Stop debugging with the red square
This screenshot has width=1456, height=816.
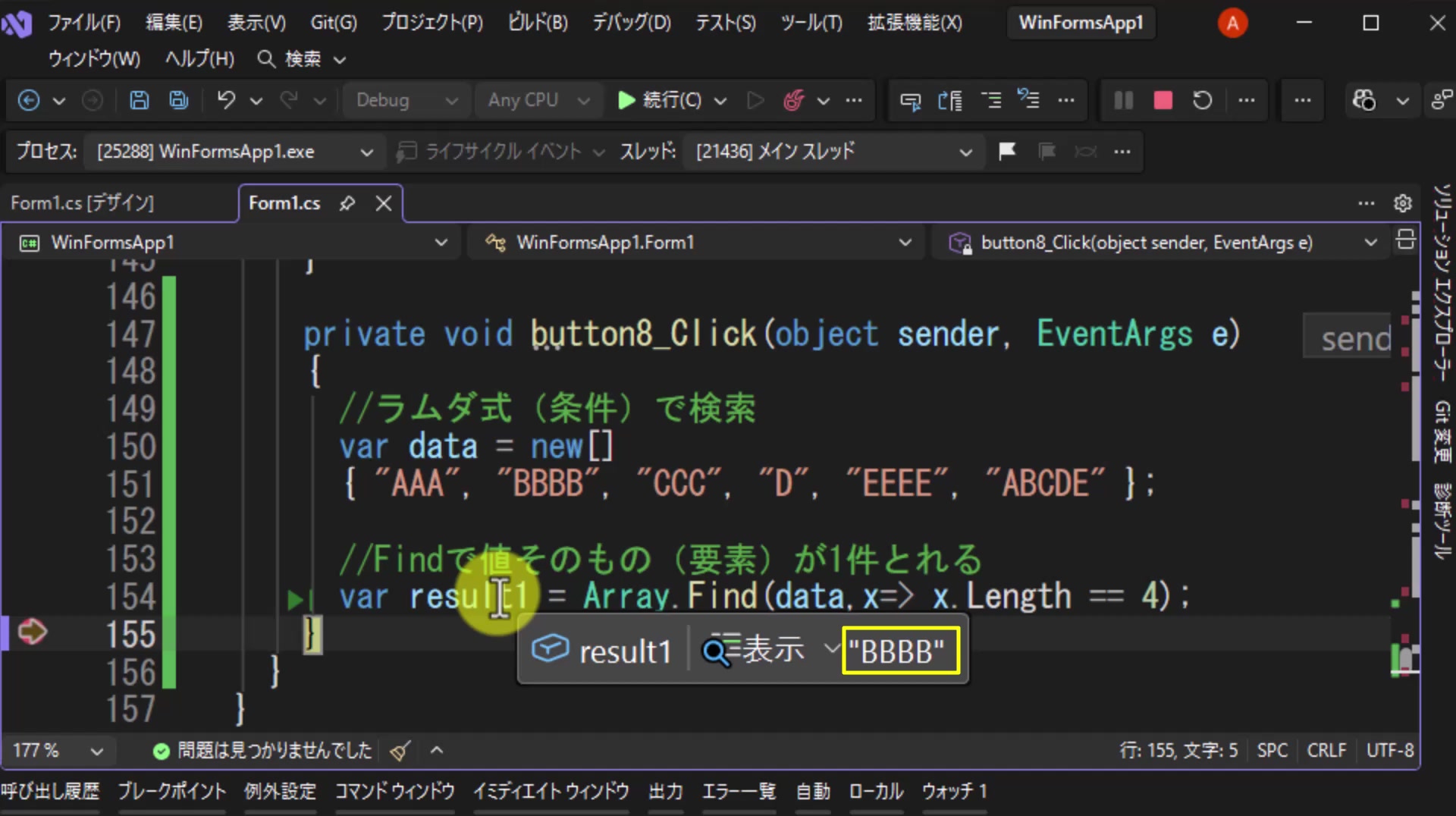click(x=1163, y=100)
